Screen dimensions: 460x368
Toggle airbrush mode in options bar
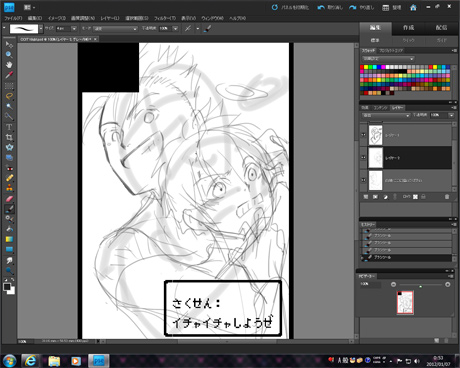point(188,29)
